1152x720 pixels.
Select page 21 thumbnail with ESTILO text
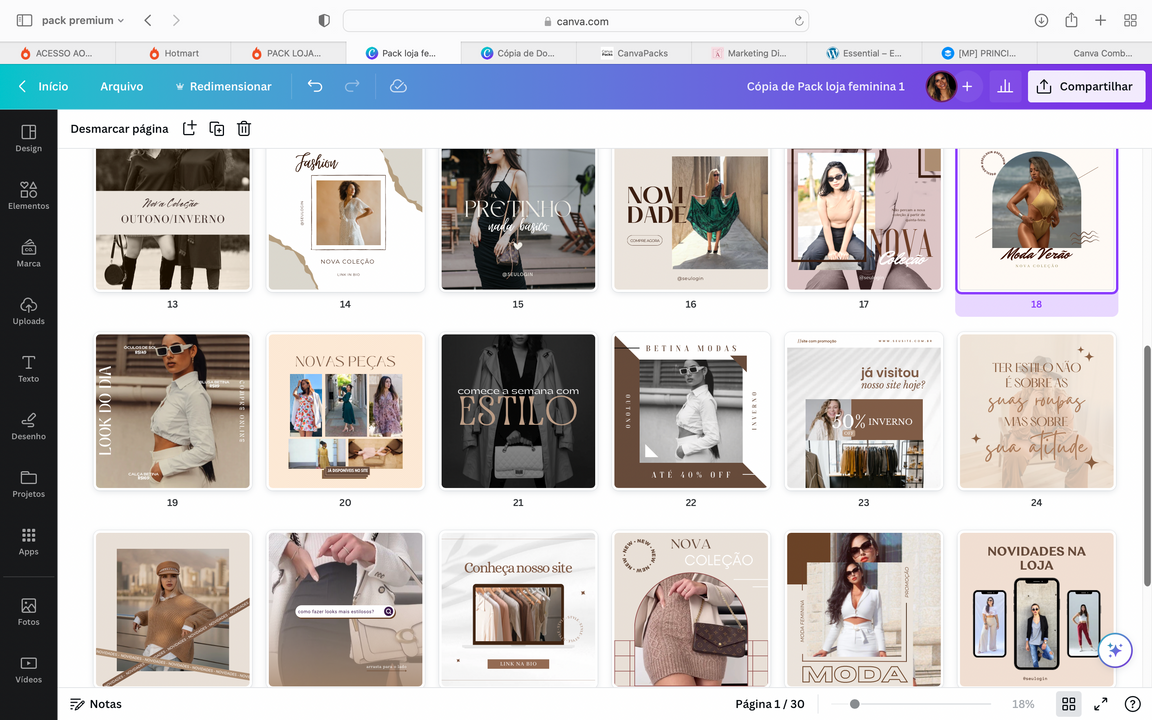pyautogui.click(x=518, y=411)
